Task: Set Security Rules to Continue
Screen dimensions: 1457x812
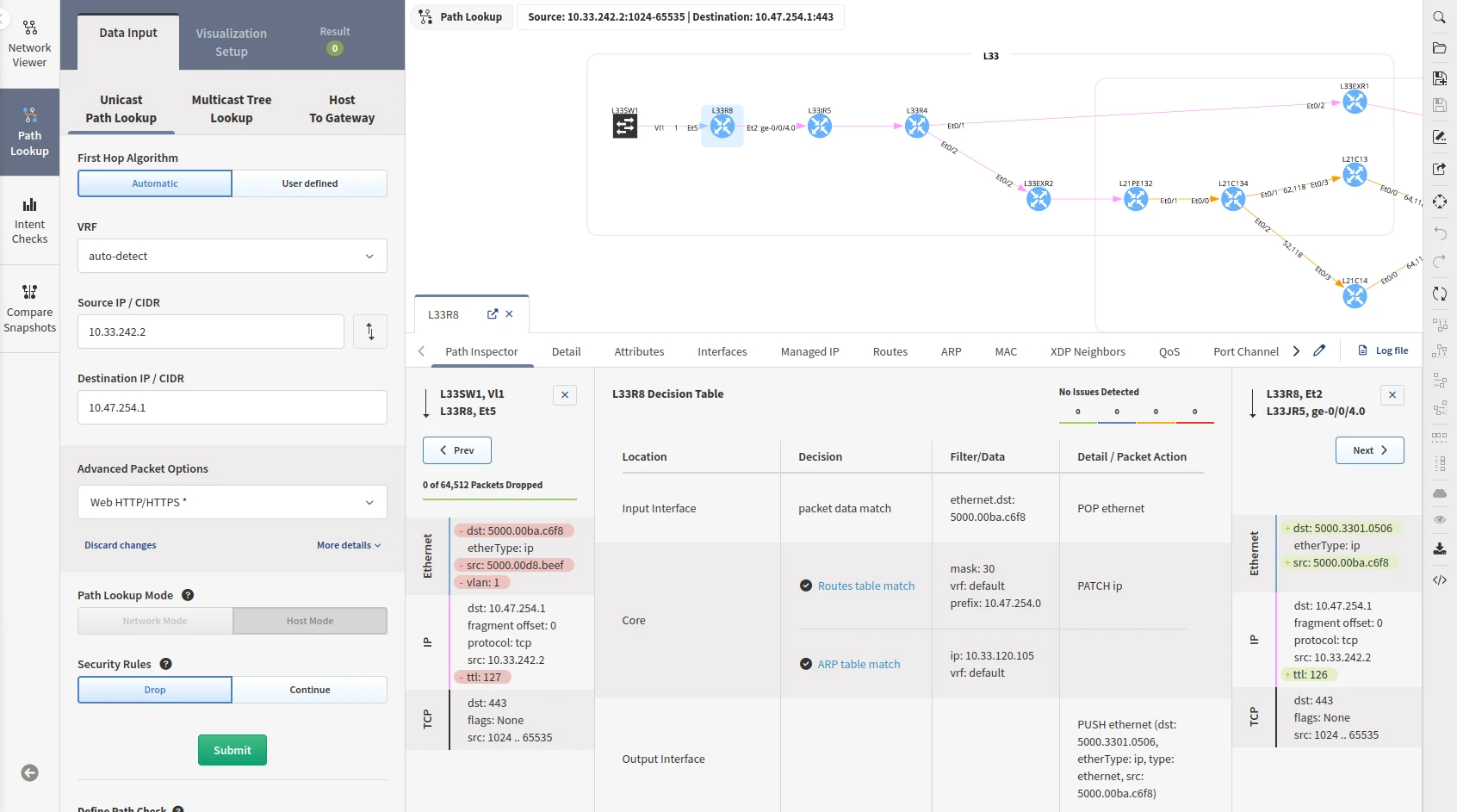Action: coord(309,690)
